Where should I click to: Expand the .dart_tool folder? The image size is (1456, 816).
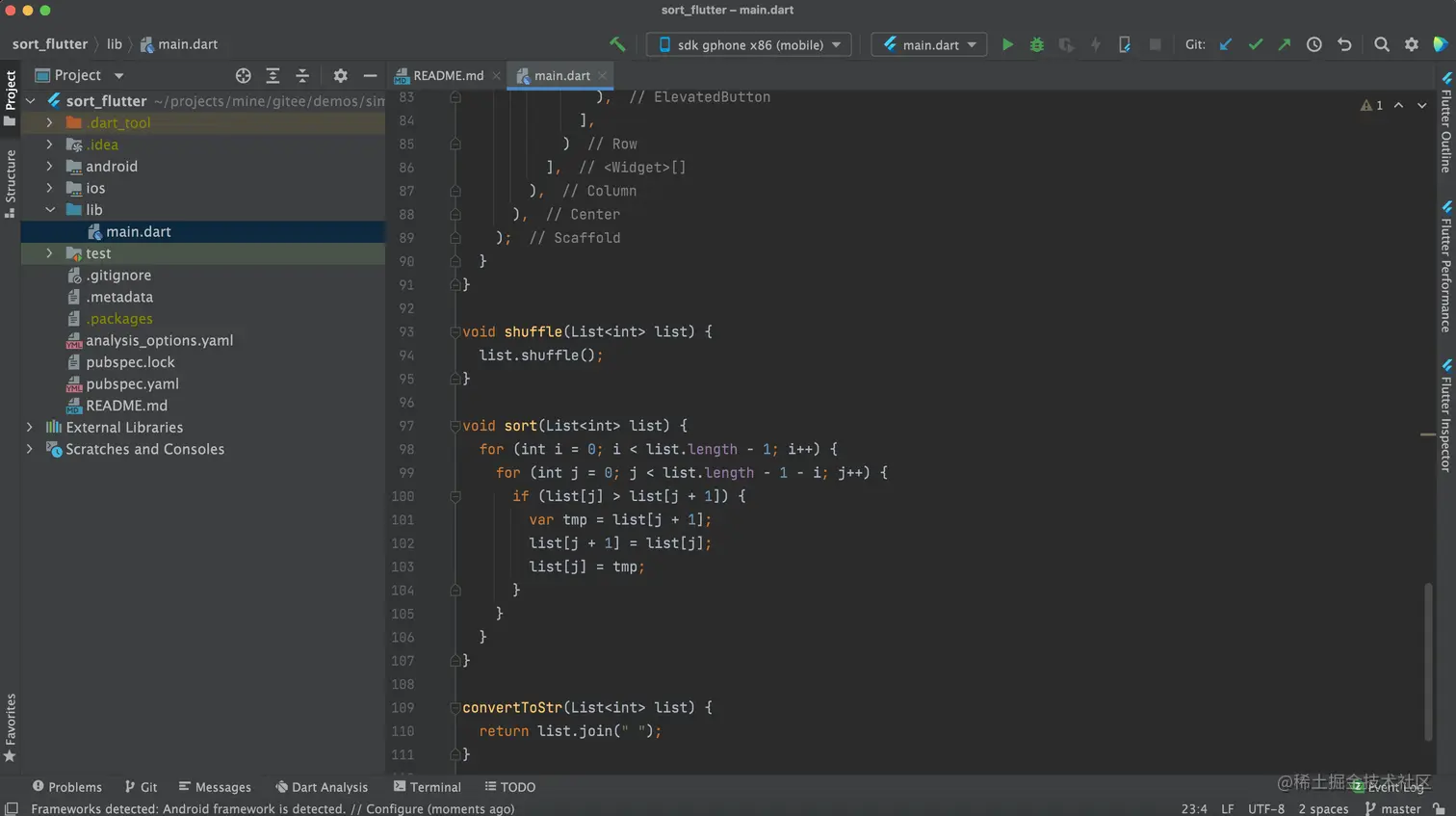(x=50, y=122)
